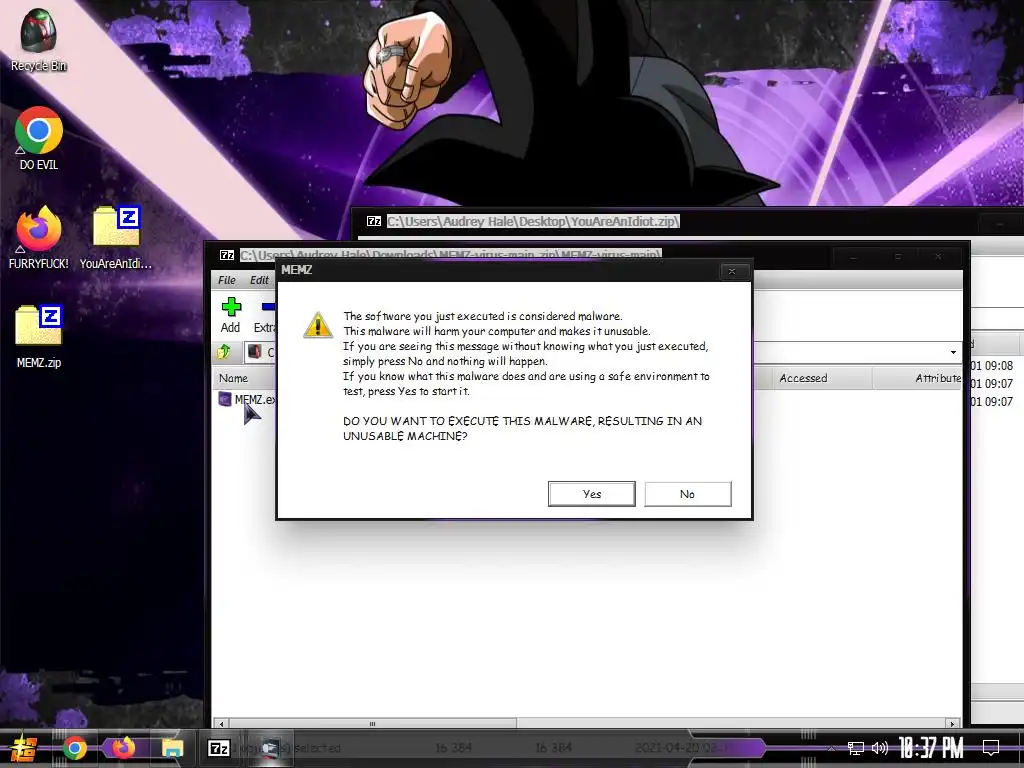
Task: Click the MEMZ program taskbar icon
Action: pos(269,748)
